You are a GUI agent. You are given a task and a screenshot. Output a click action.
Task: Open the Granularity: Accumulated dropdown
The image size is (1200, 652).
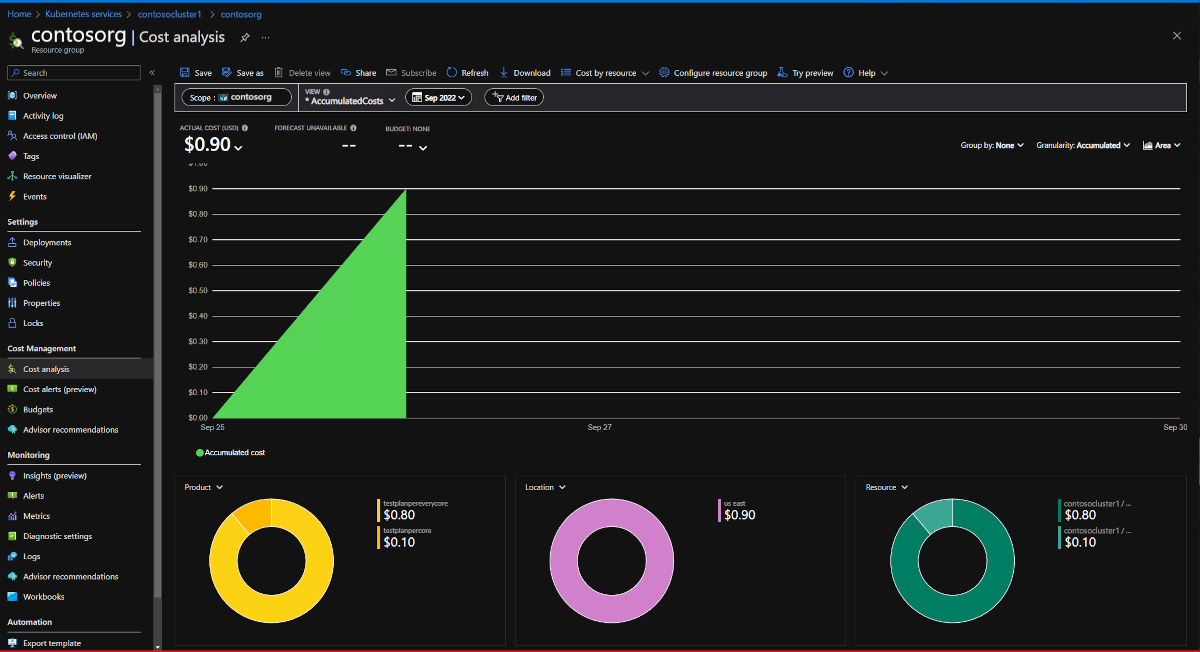(x=1082, y=144)
